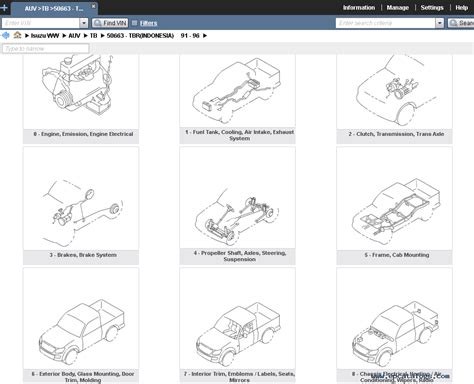Open a new tab with plus icon

pyautogui.click(x=4, y=8)
